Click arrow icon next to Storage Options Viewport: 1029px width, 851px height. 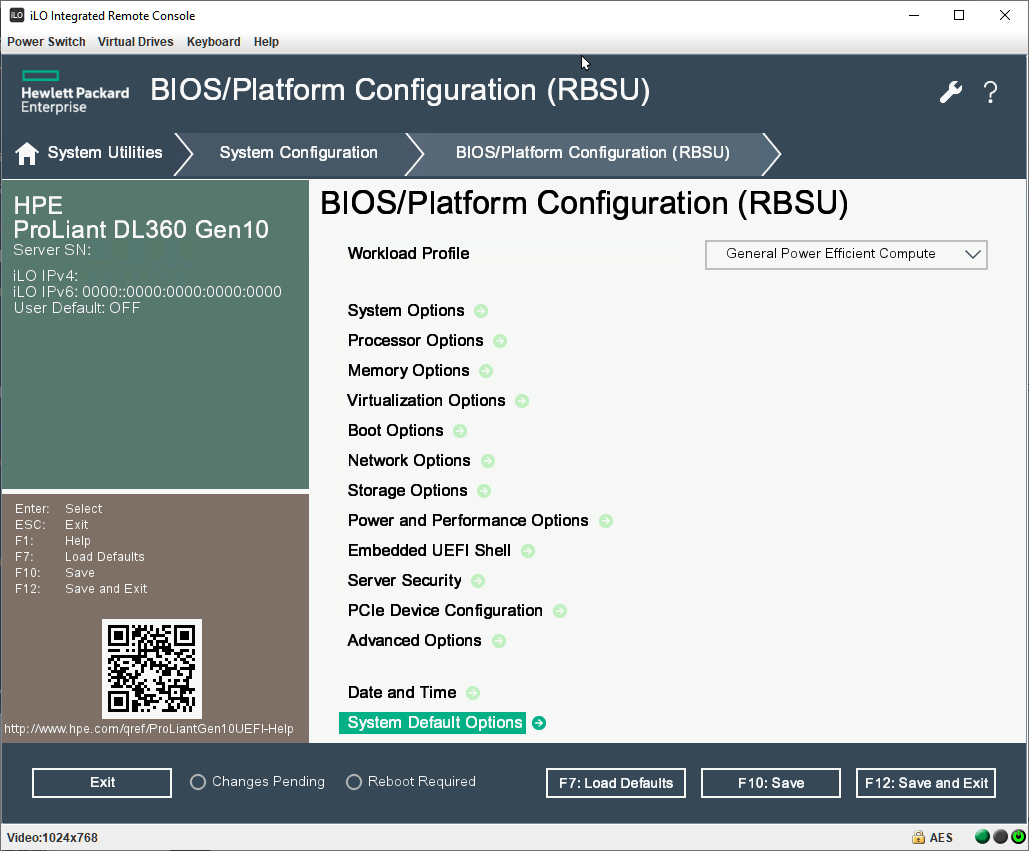pyautogui.click(x=484, y=491)
